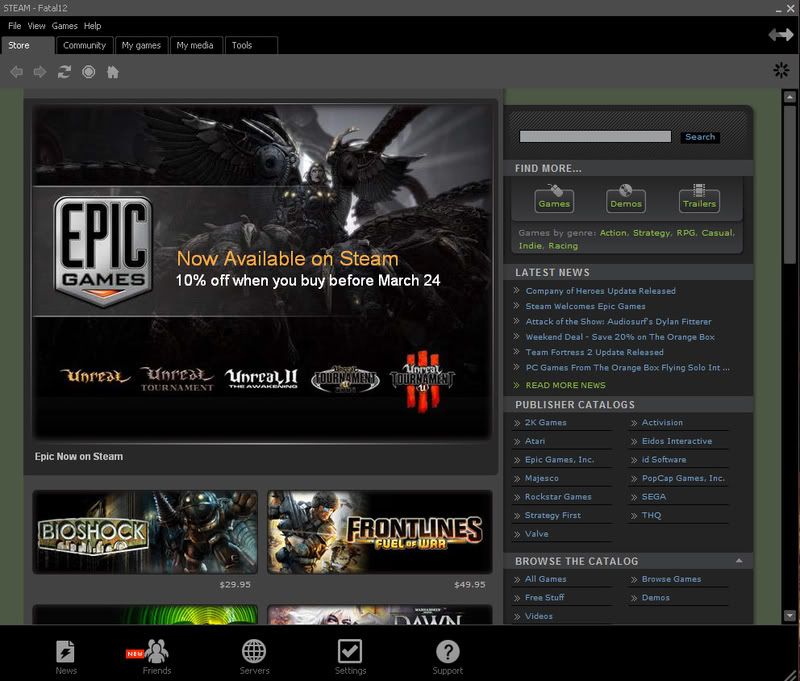Expand READ MORE NEWS under Latest News
This screenshot has width=800, height=681.
coord(564,384)
